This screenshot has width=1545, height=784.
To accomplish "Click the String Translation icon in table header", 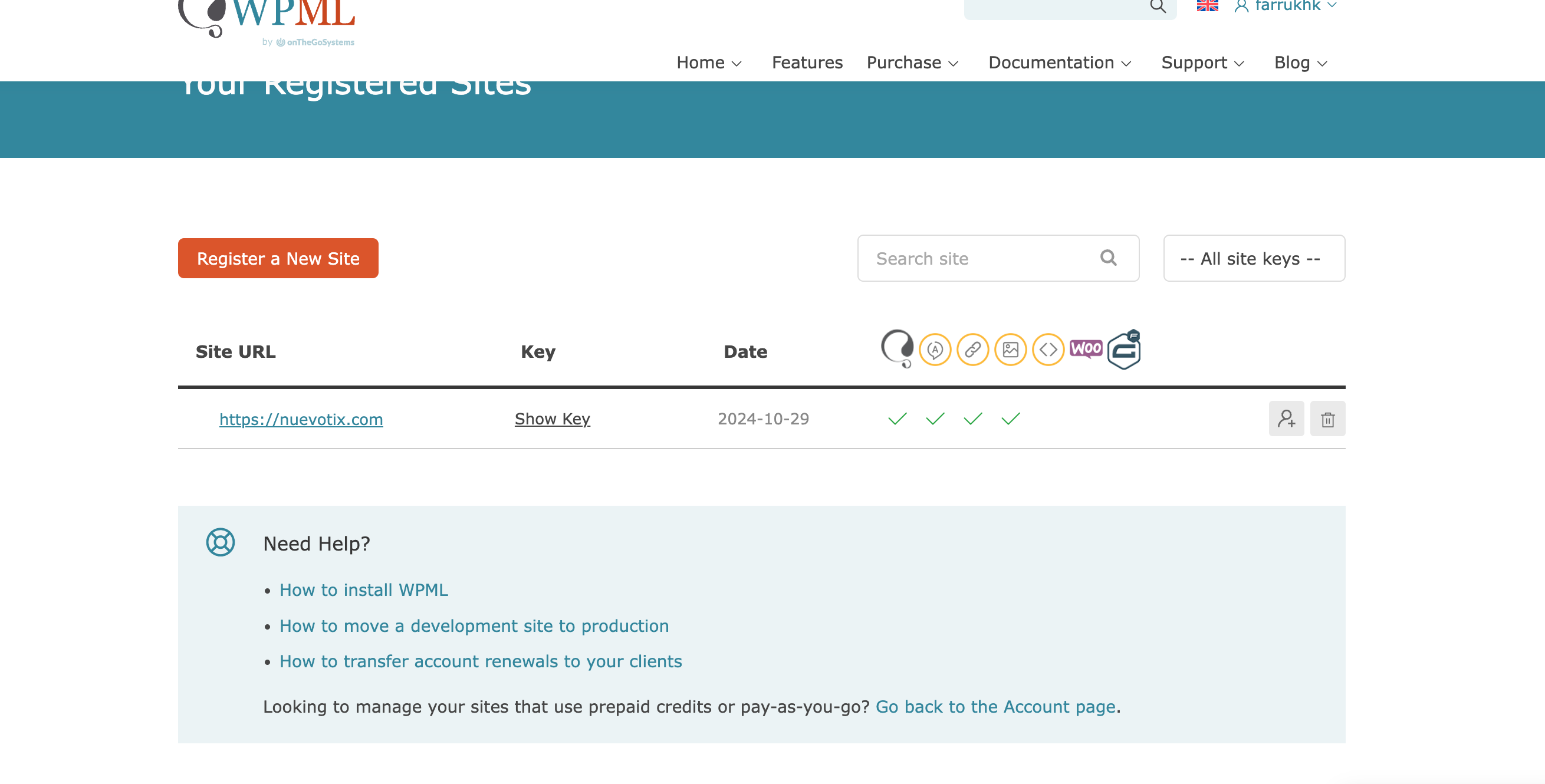I will pos(935,350).
